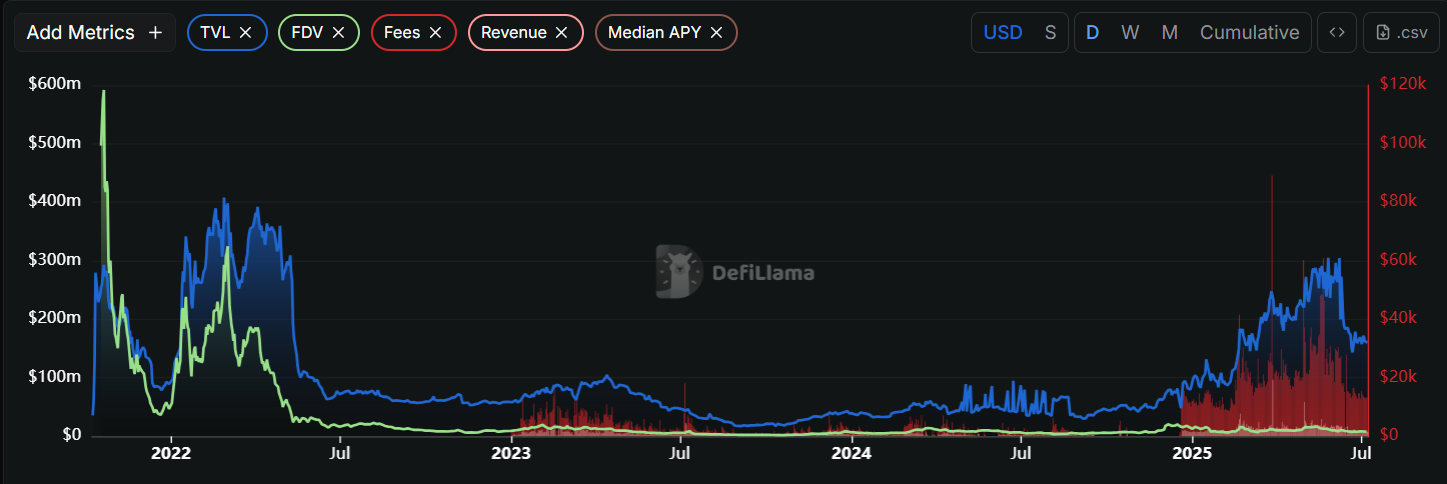
Task: Open the embed code icon button
Action: click(1337, 33)
